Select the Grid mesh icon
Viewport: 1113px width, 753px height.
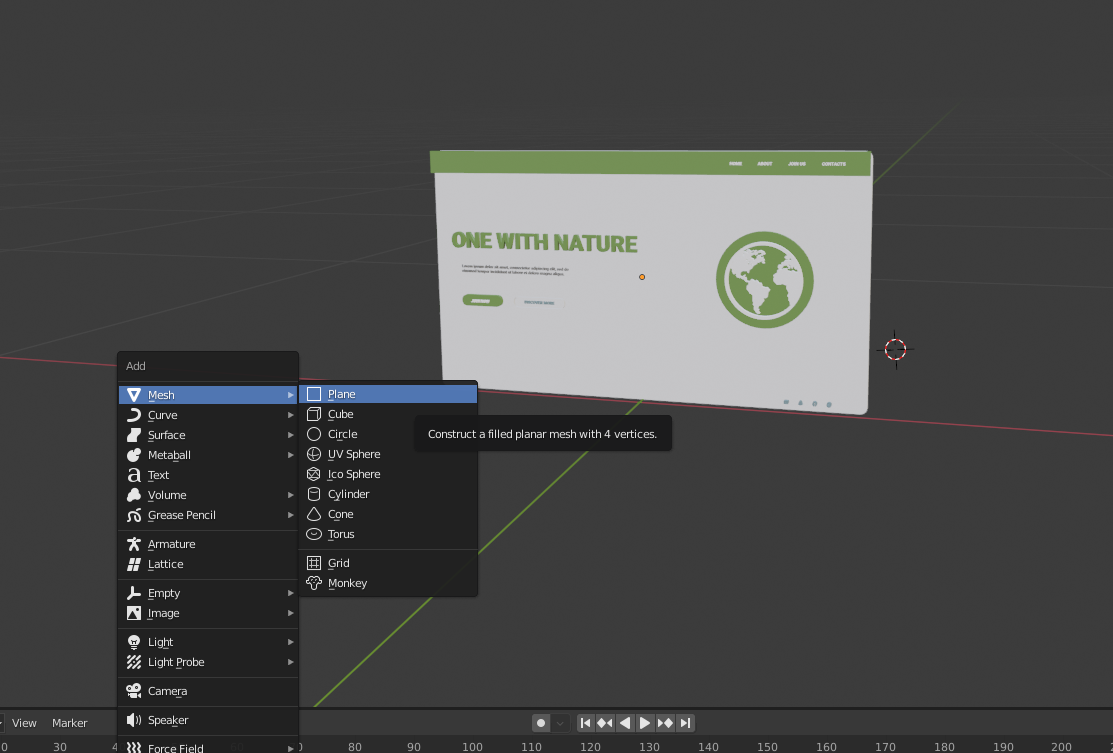pos(314,563)
